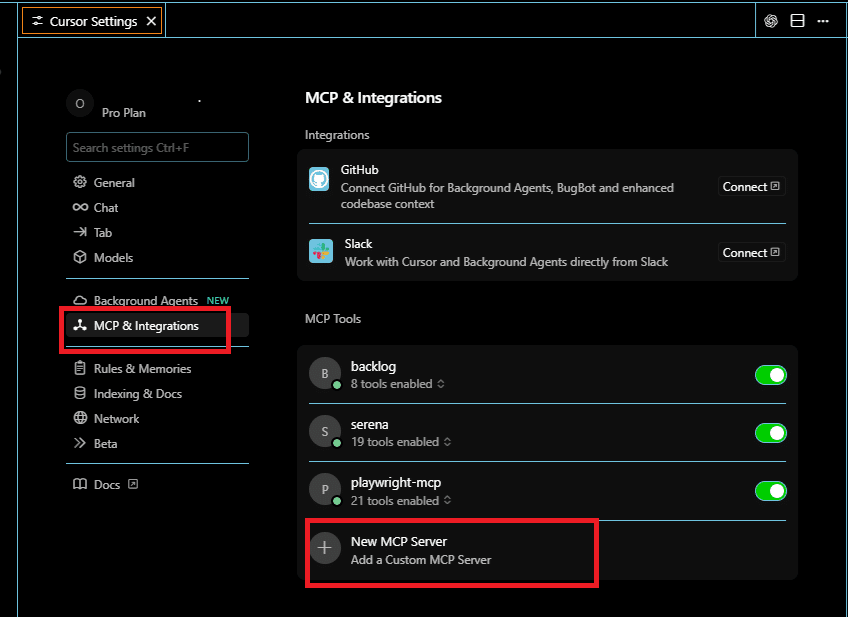This screenshot has width=848, height=617.
Task: Disable the backlog MCP server toggle
Action: tap(770, 375)
